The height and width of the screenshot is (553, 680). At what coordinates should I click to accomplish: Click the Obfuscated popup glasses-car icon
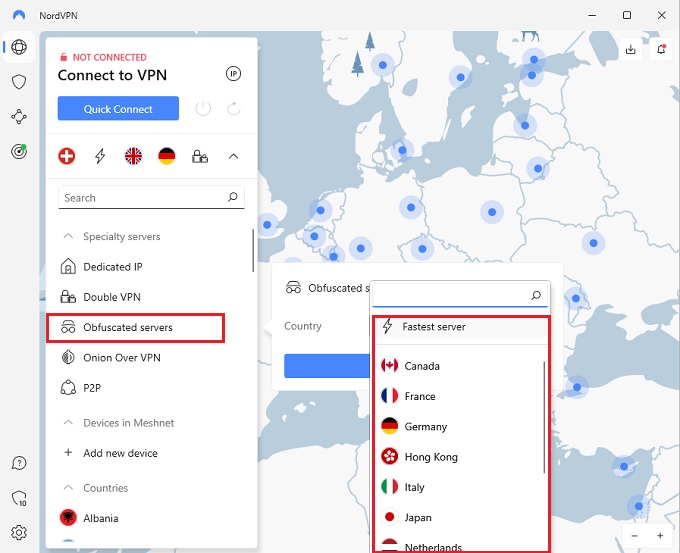coord(293,288)
